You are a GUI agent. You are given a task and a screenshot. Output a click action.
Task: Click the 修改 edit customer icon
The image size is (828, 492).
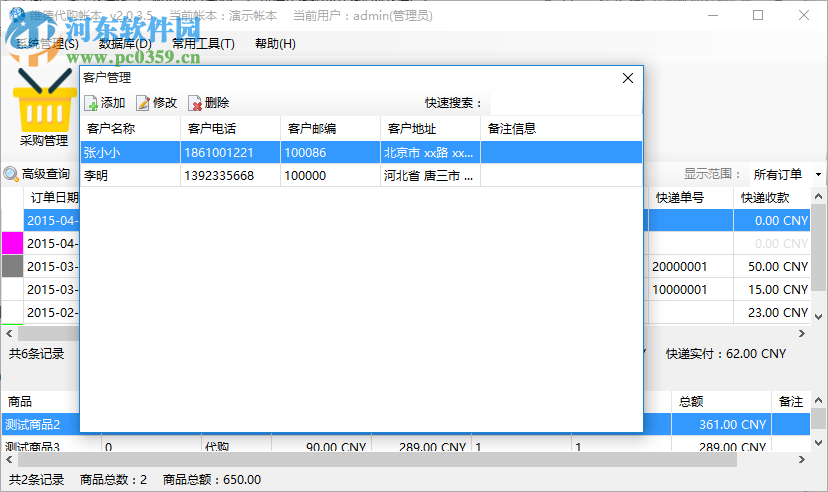point(143,103)
